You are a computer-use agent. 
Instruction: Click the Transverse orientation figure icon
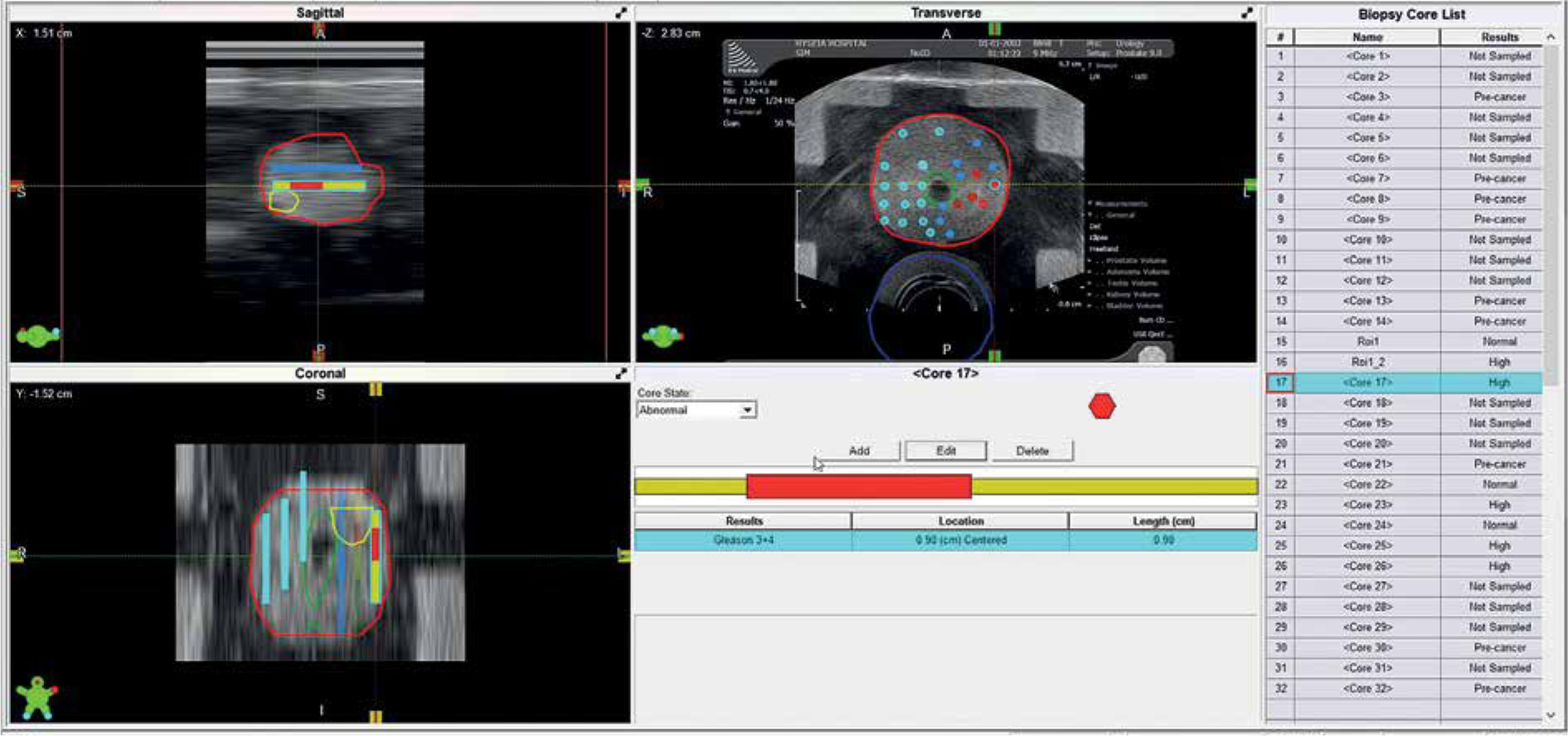coord(663,336)
